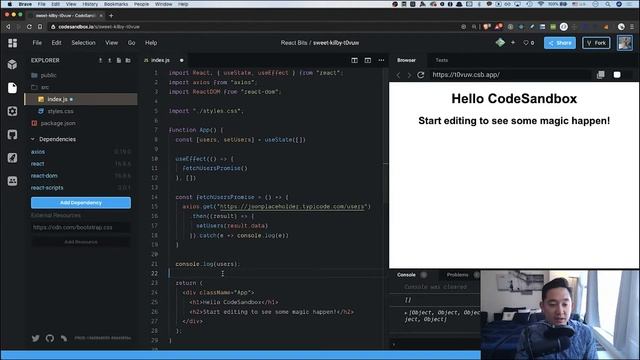Select the Explorer file icon in sidebar
Image resolution: width=640 pixels, height=360 pixels.
click(12, 88)
